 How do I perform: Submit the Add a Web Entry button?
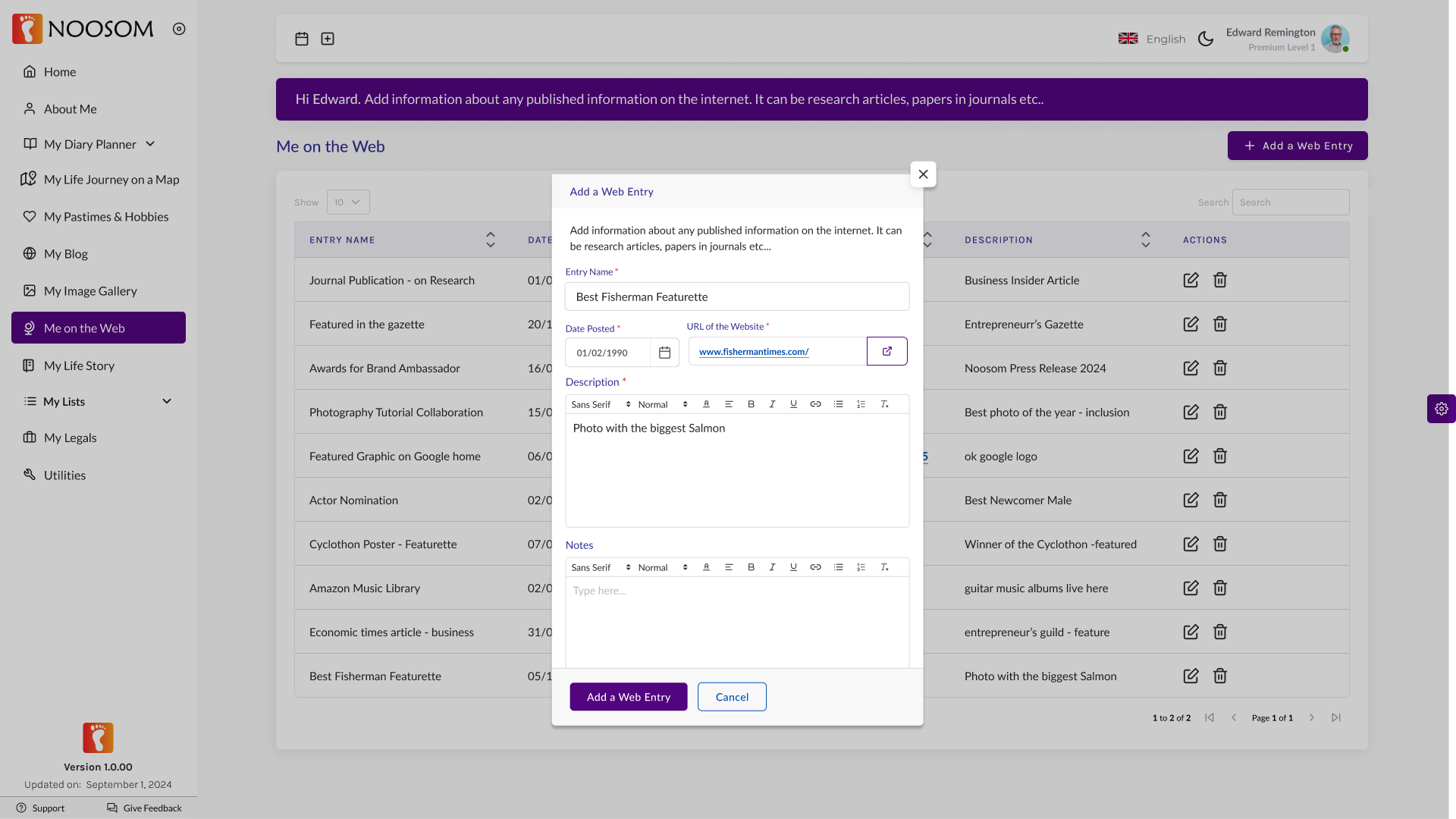click(x=628, y=697)
